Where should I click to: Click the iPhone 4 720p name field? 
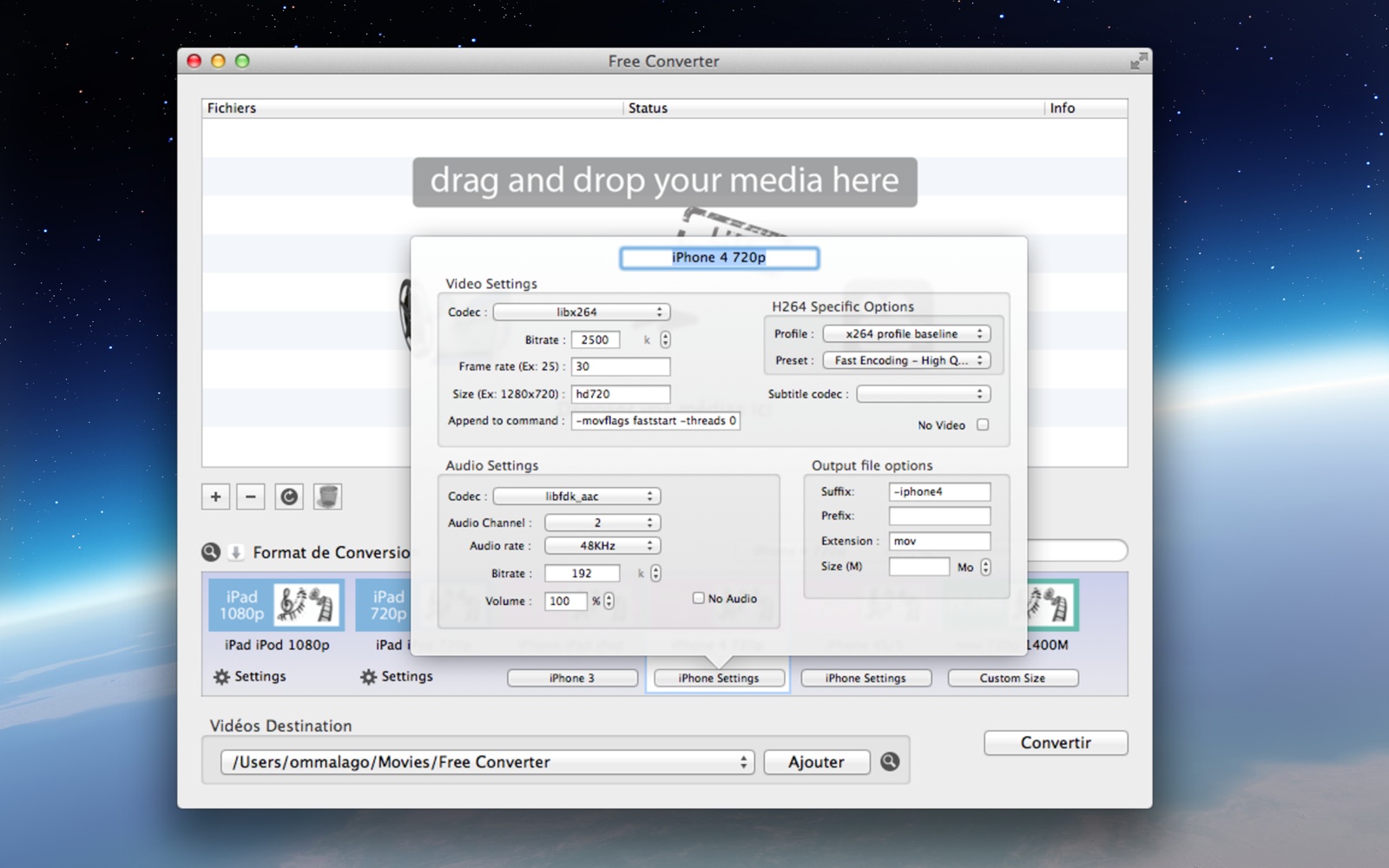point(719,258)
